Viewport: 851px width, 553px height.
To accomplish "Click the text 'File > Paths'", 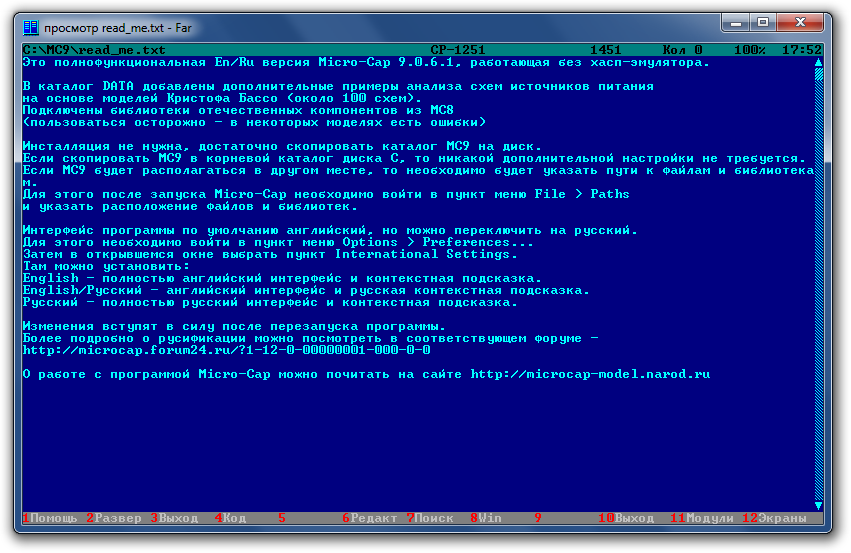I will (582, 194).
